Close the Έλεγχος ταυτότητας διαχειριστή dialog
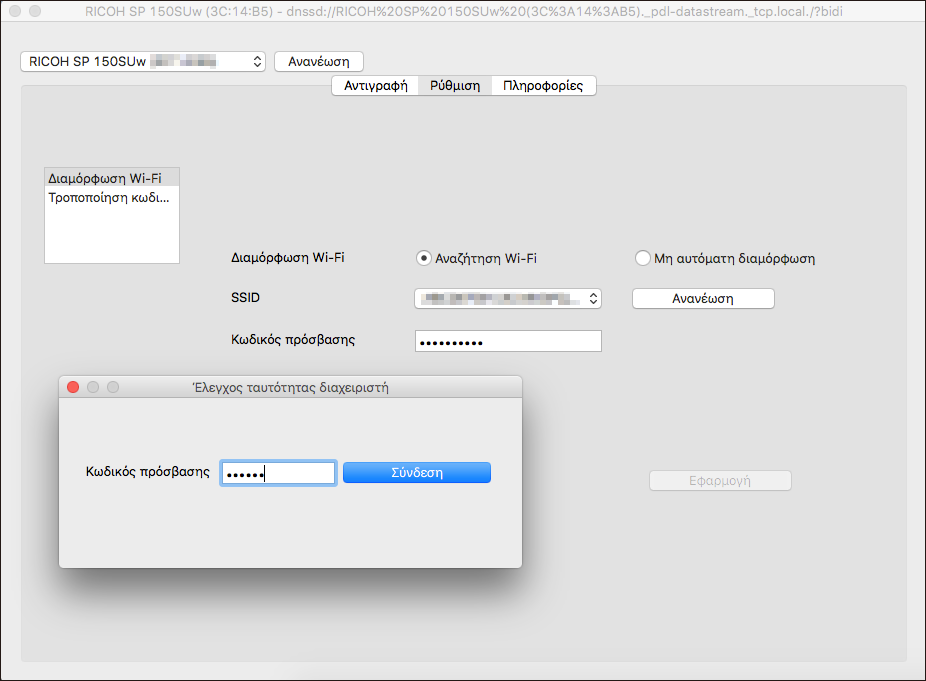926x681 pixels. tap(73, 387)
